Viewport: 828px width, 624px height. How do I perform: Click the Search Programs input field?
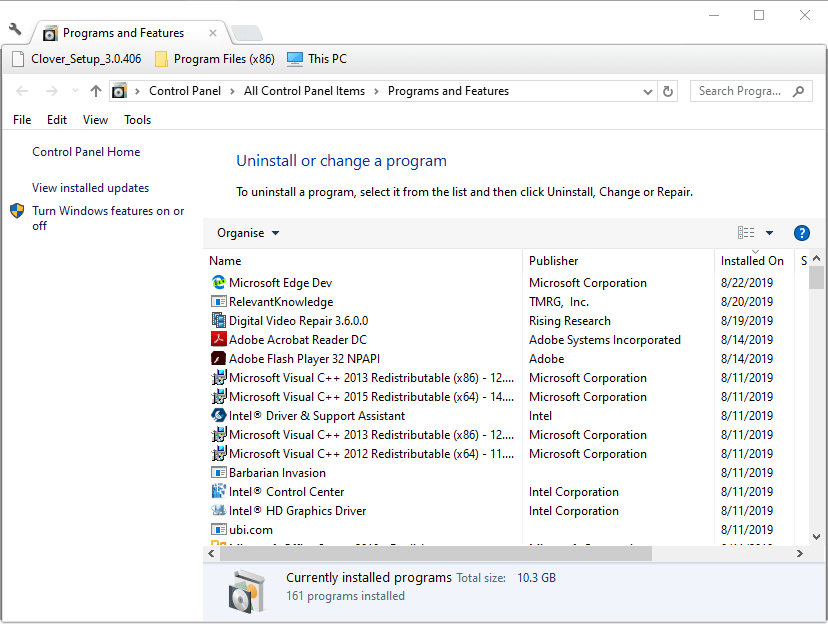pyautogui.click(x=740, y=91)
